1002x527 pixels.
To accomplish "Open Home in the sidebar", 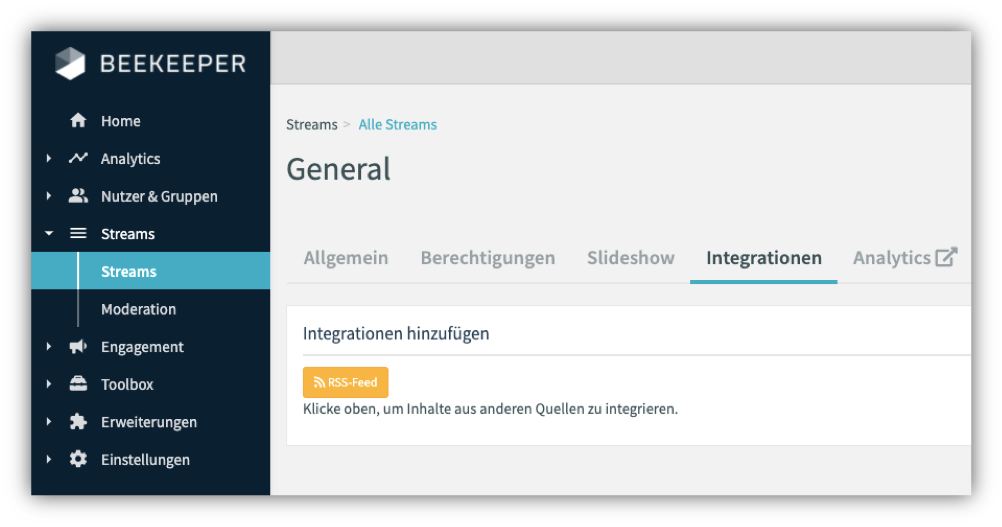I will pyautogui.click(x=120, y=121).
